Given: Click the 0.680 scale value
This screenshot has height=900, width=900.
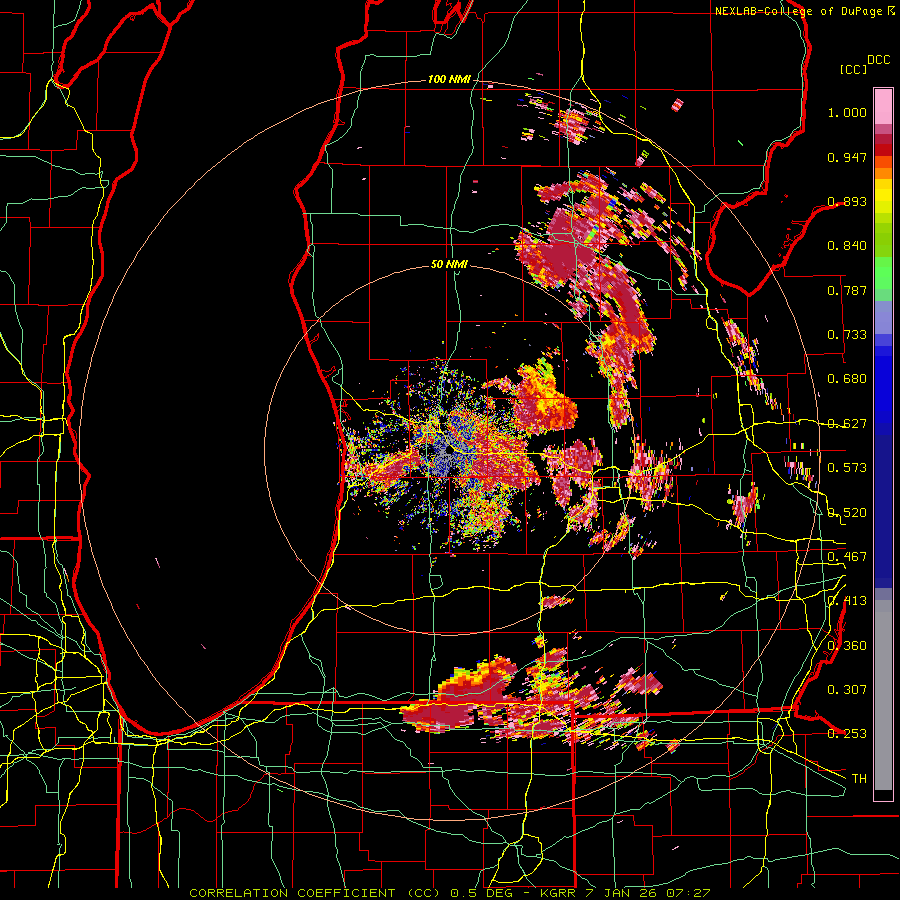Looking at the screenshot, I should (847, 379).
